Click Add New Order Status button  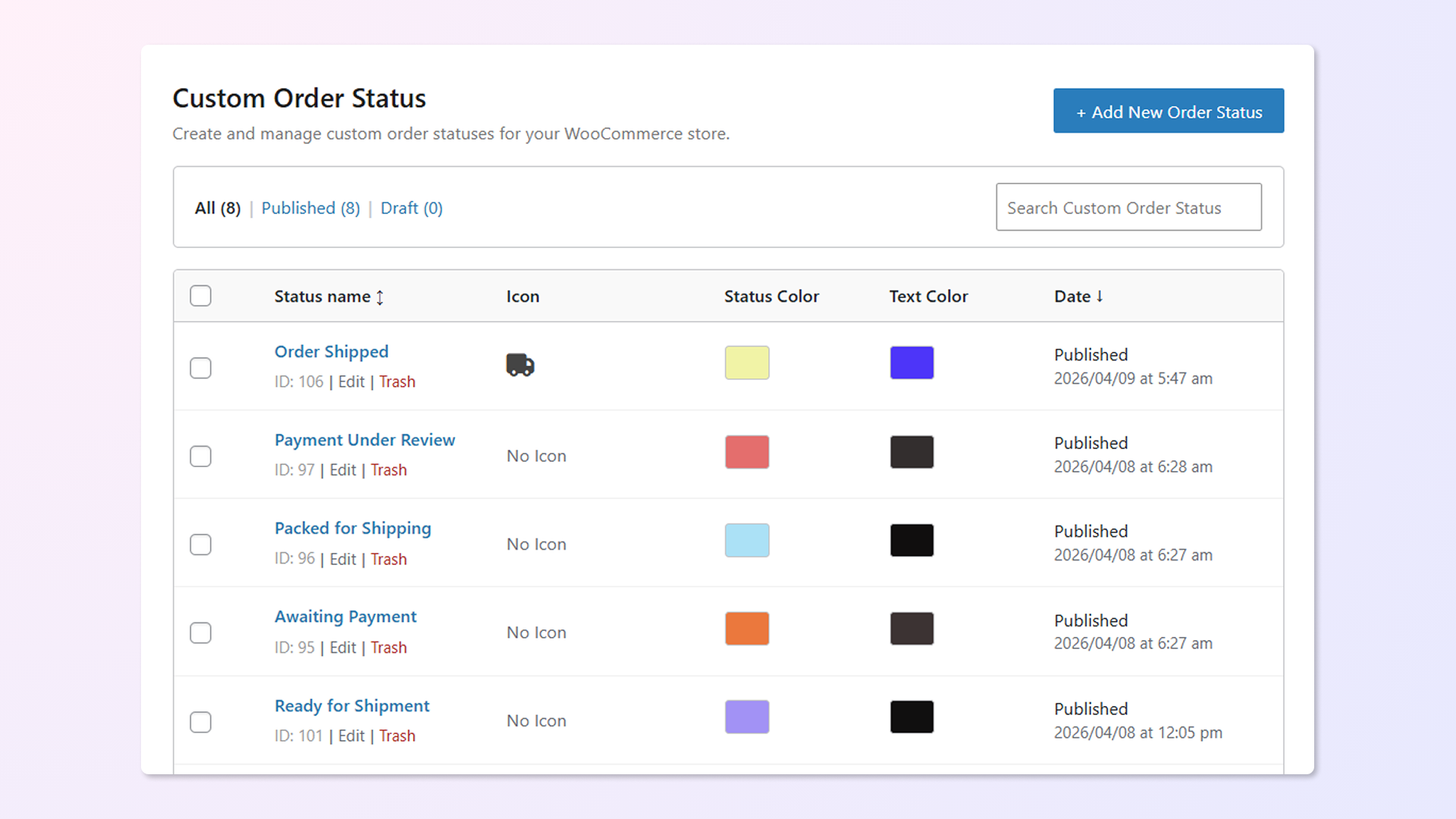(1168, 111)
